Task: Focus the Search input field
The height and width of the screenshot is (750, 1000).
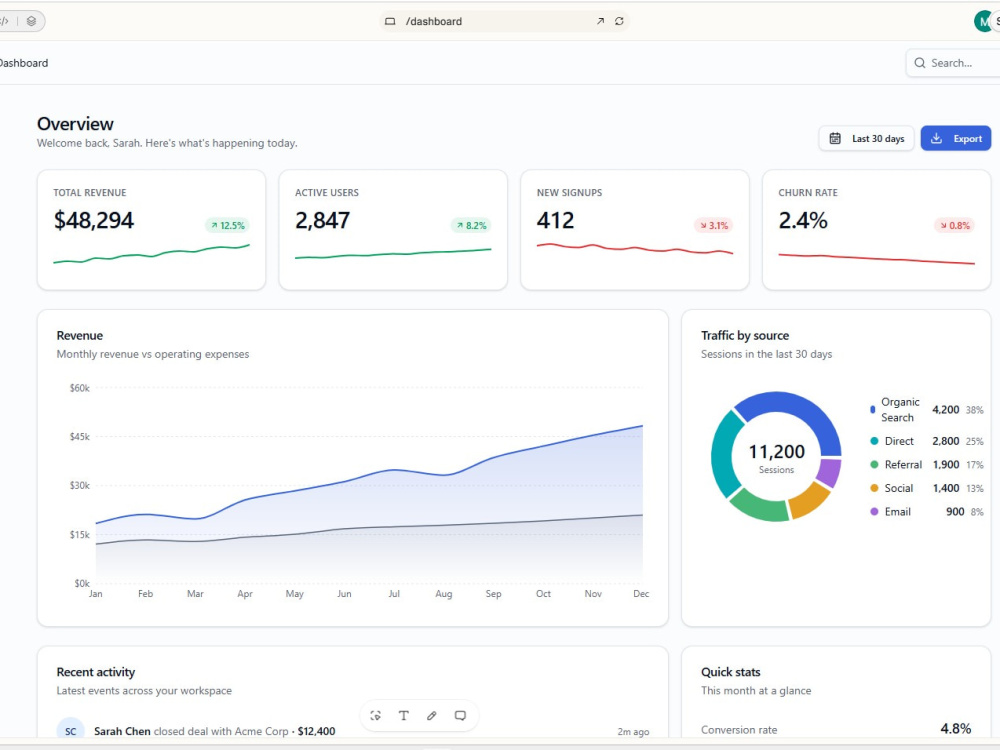Action: [953, 62]
